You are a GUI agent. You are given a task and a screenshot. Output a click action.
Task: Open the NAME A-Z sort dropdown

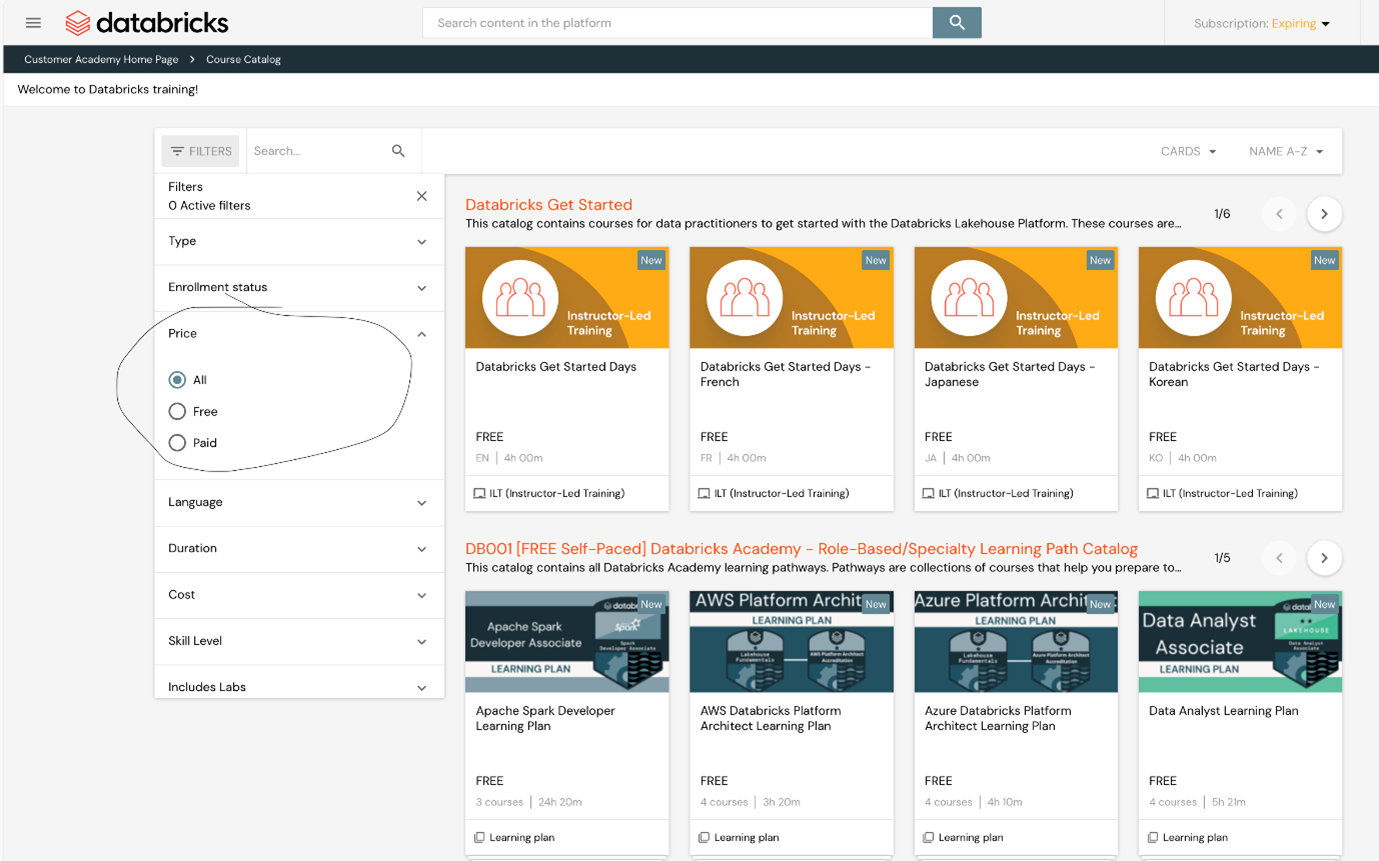pos(1286,152)
